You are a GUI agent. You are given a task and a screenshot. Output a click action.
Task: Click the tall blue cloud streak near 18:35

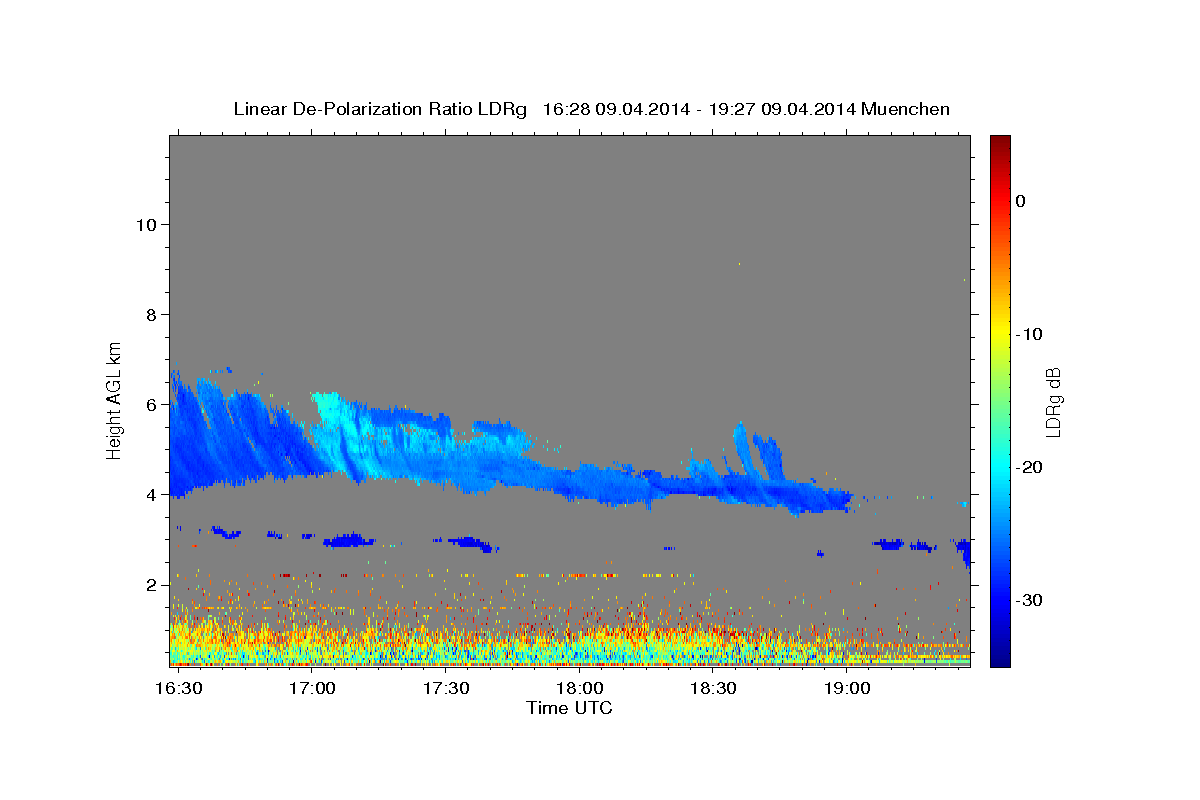tap(741, 446)
